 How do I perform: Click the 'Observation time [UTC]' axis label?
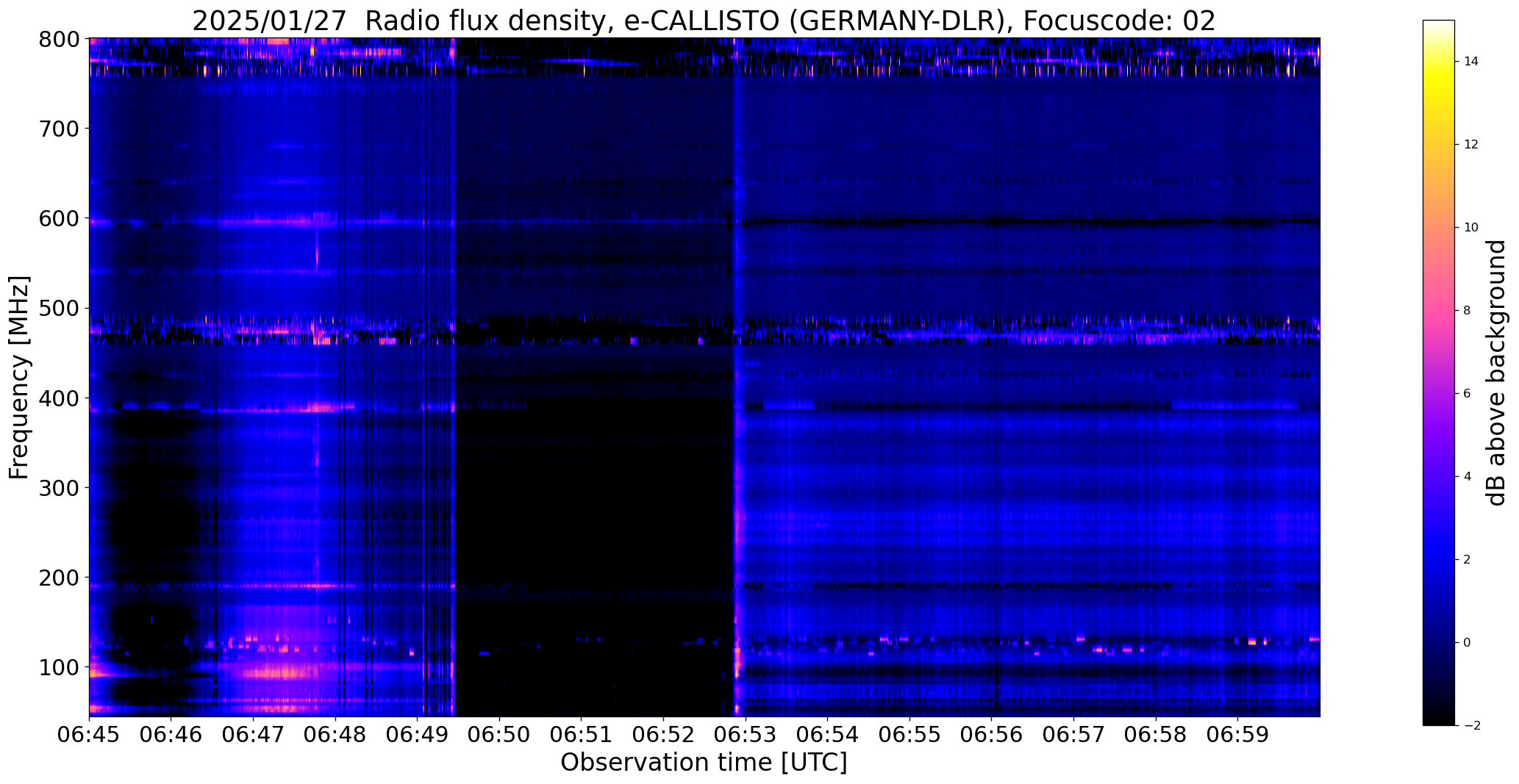click(x=704, y=763)
